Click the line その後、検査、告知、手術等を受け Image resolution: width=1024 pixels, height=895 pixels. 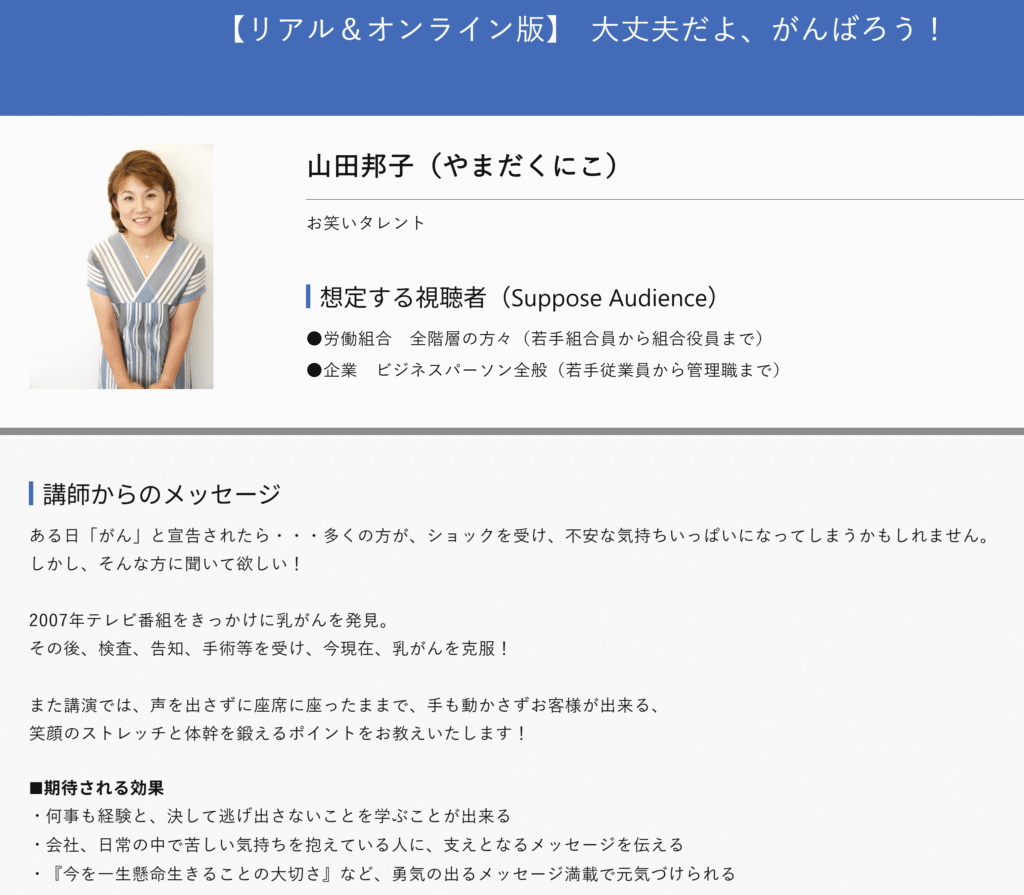point(270,649)
